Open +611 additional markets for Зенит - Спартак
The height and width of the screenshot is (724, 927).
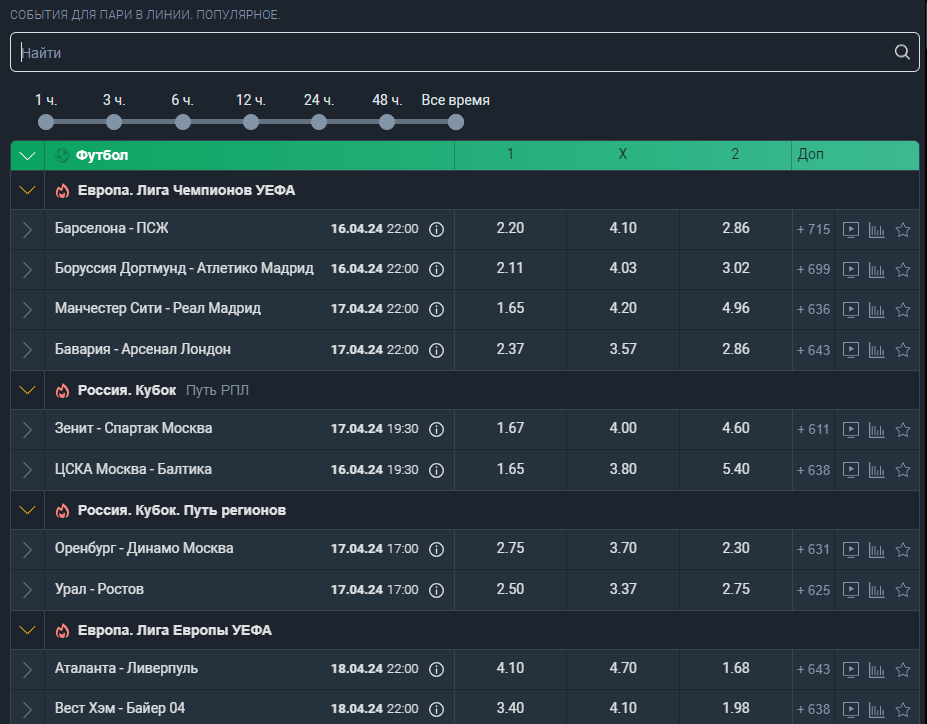tap(813, 430)
